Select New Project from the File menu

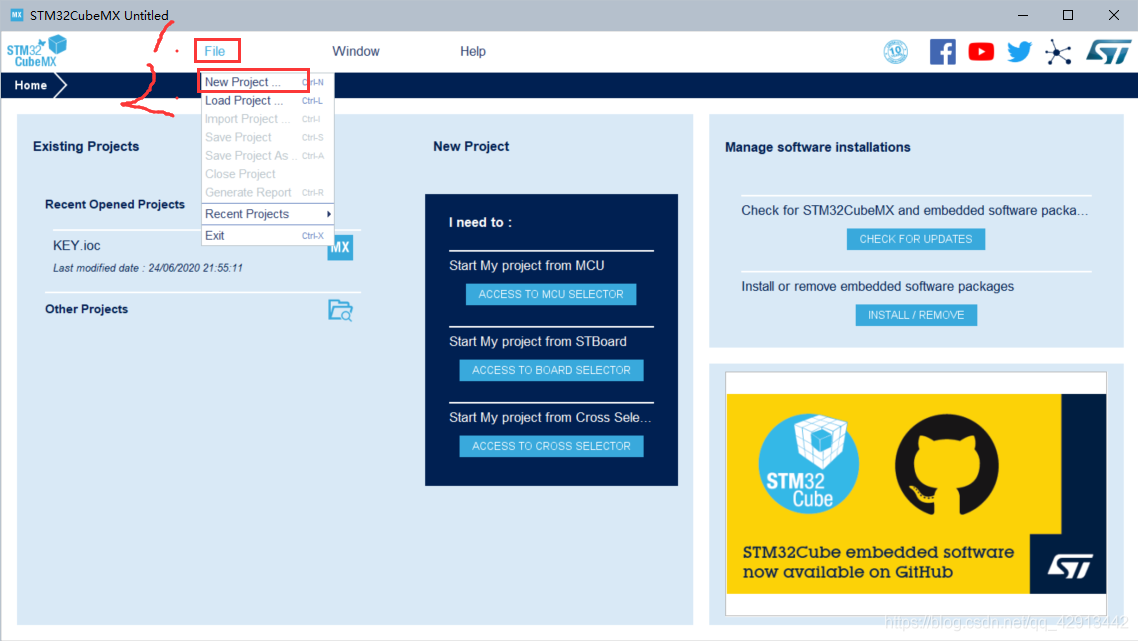click(x=242, y=82)
